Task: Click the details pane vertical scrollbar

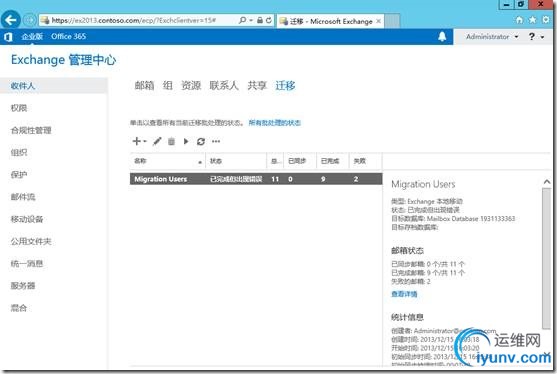Action: 546,258
